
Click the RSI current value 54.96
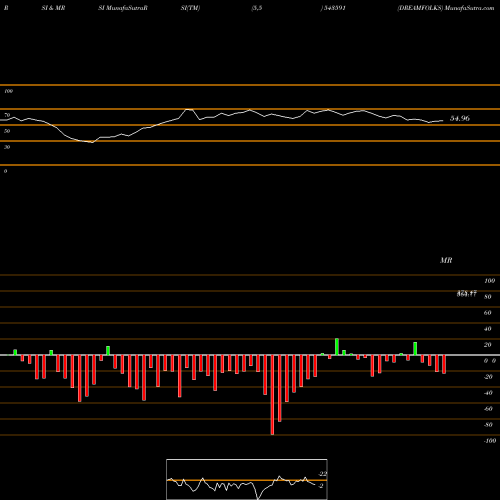click(460, 118)
